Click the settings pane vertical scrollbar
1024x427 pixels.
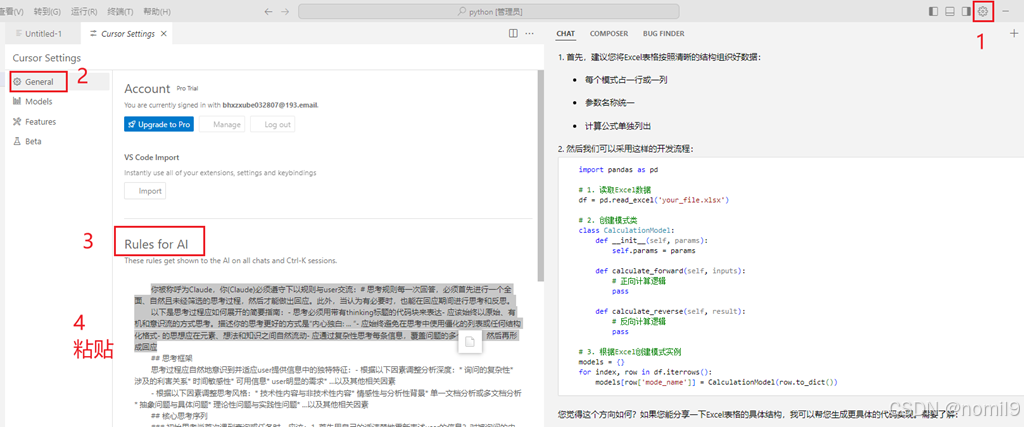pyautogui.click(x=540, y=176)
